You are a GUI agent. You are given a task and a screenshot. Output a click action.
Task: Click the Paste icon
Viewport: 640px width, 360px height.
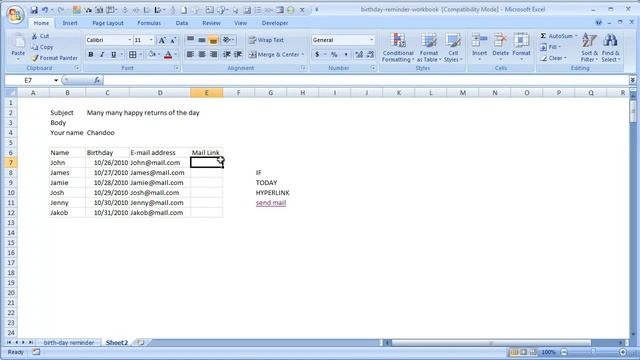(18, 42)
